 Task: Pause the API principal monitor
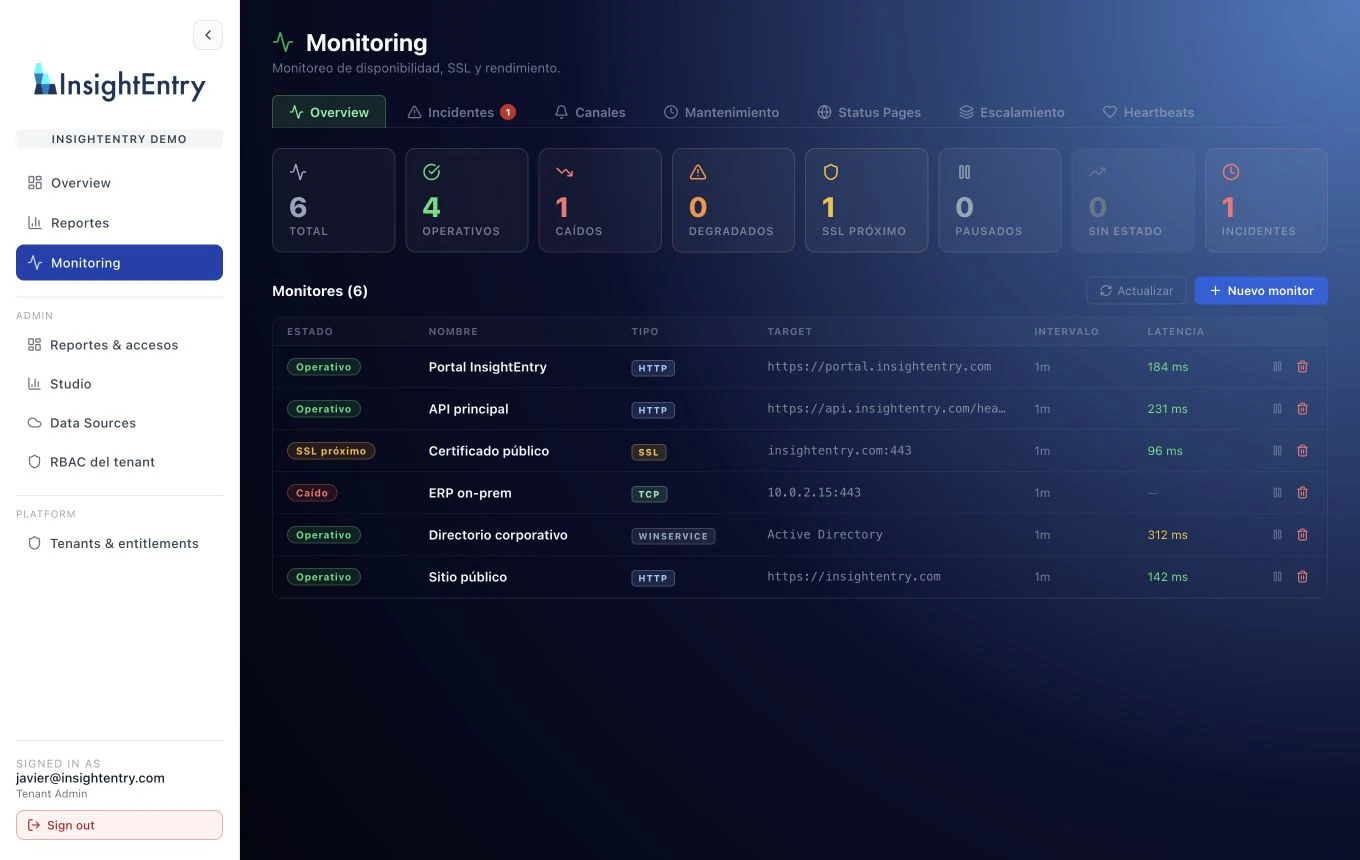[x=1277, y=409]
